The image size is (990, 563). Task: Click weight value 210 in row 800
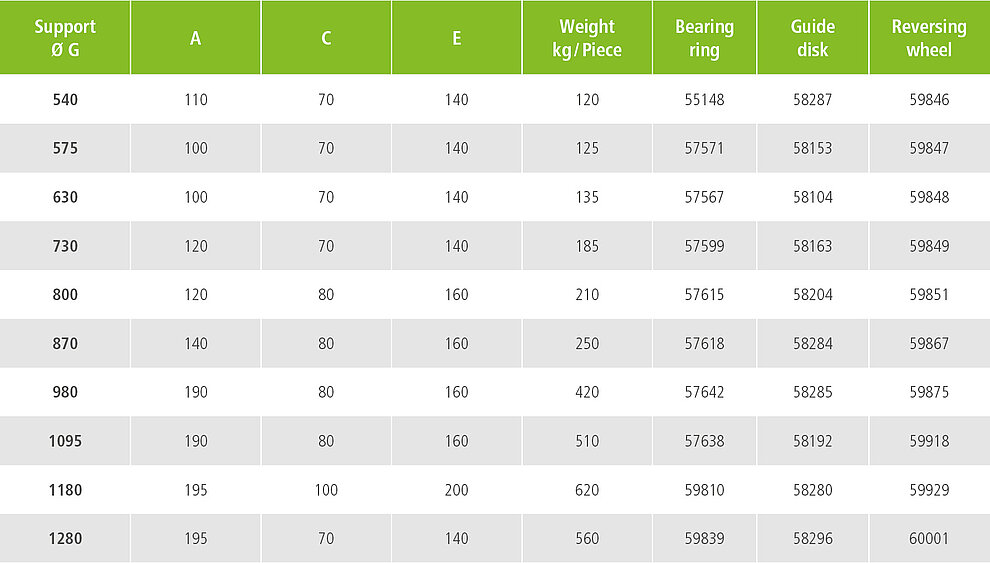587,295
